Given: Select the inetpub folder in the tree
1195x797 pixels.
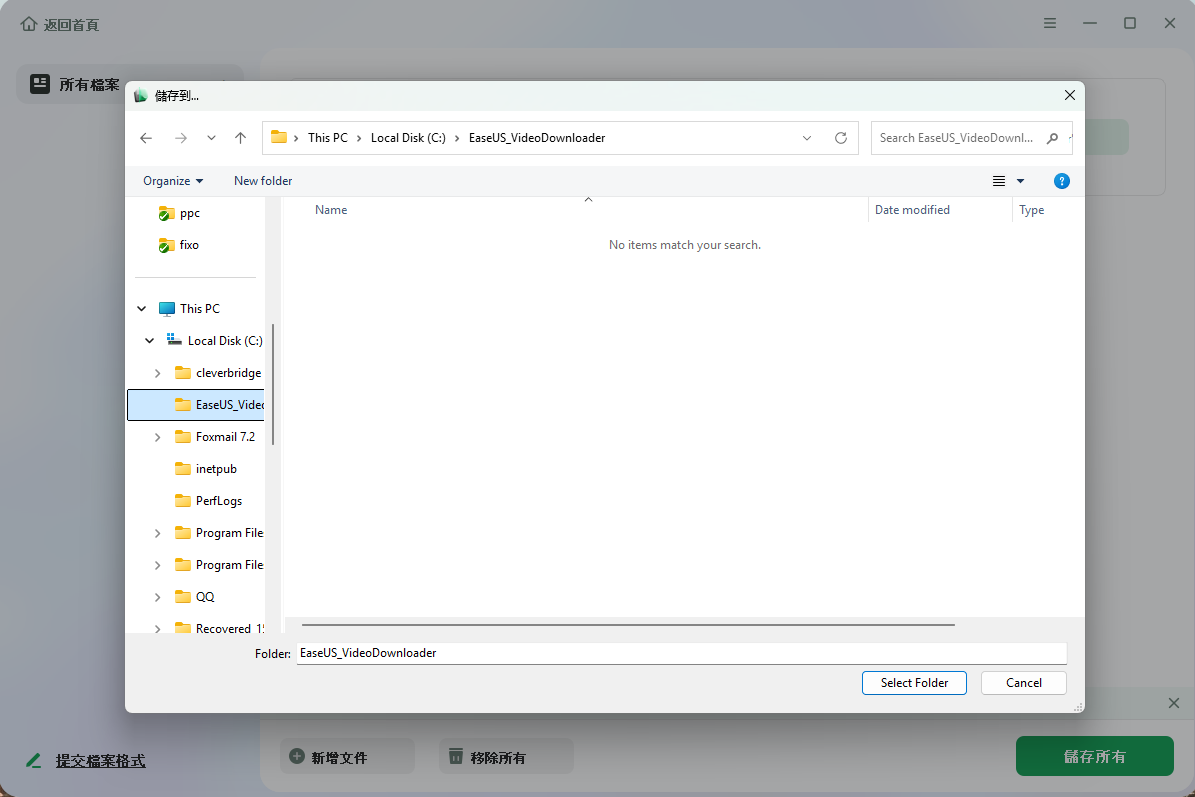Looking at the screenshot, I should 216,469.
